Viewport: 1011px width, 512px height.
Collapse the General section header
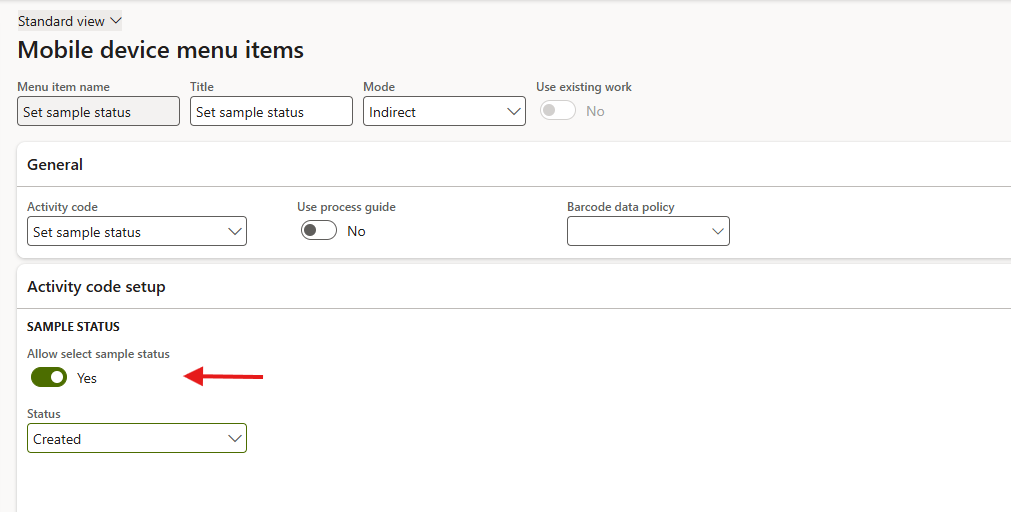56,165
